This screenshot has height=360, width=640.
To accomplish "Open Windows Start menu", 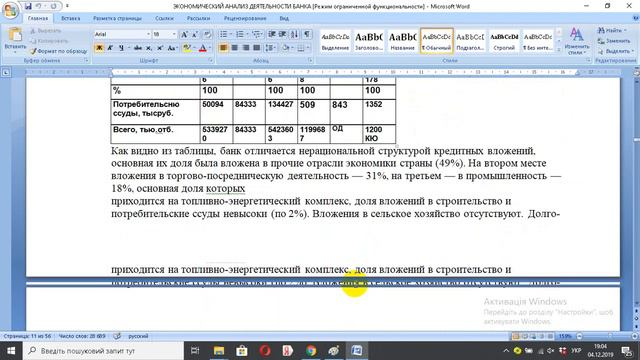I will (x=11, y=351).
